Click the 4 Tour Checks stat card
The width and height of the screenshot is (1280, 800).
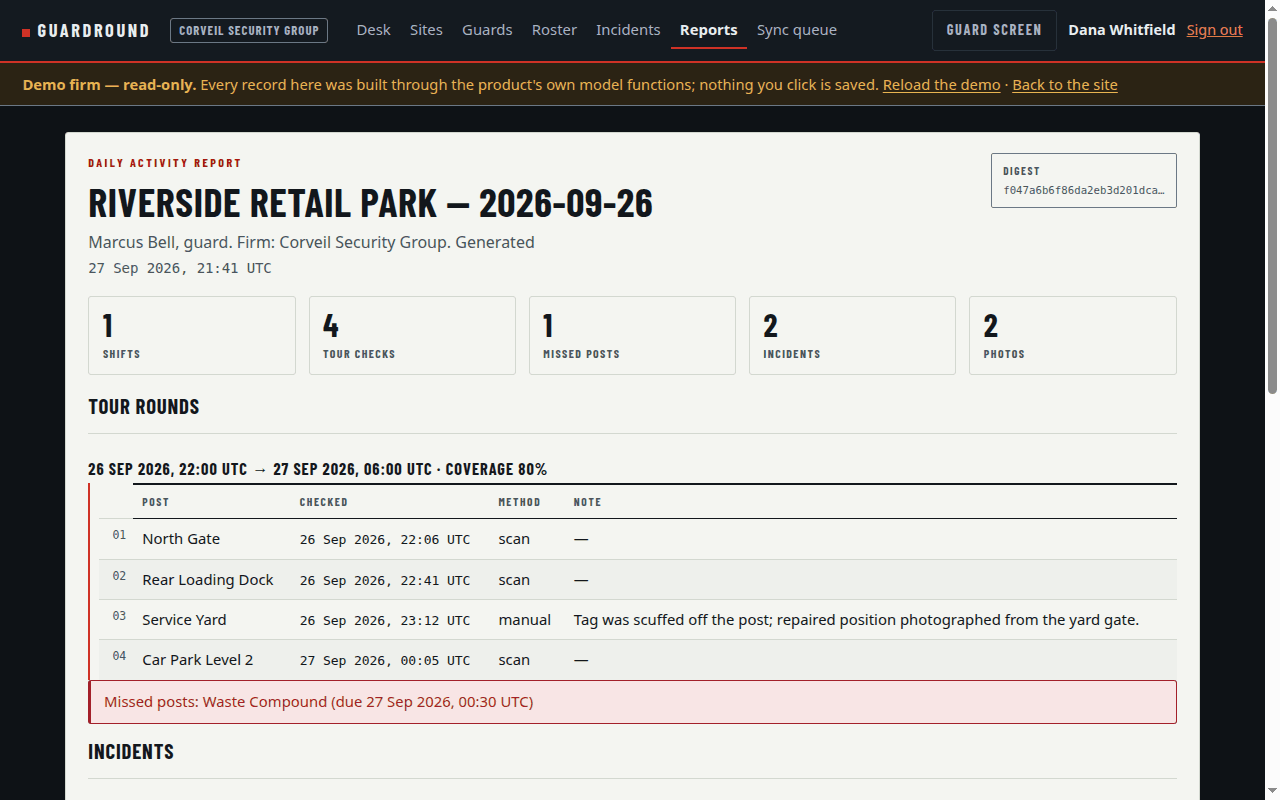coord(412,335)
